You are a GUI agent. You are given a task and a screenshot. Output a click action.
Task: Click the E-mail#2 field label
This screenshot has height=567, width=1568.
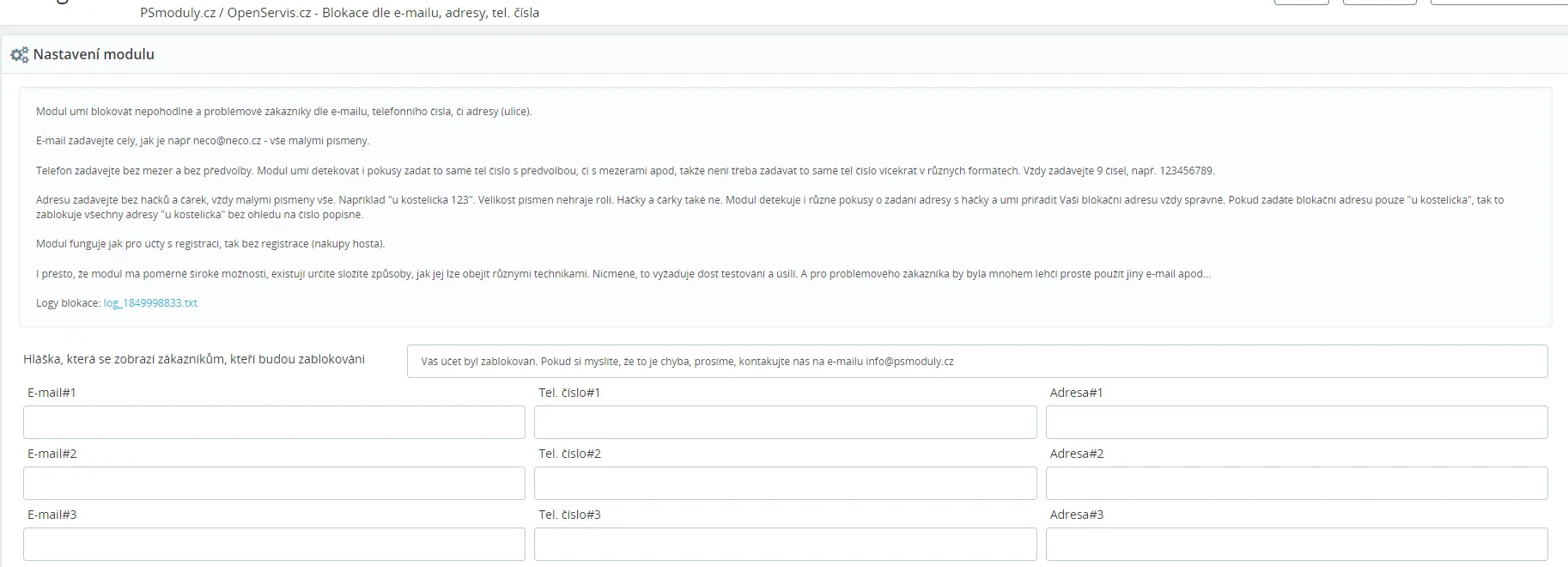coord(52,454)
